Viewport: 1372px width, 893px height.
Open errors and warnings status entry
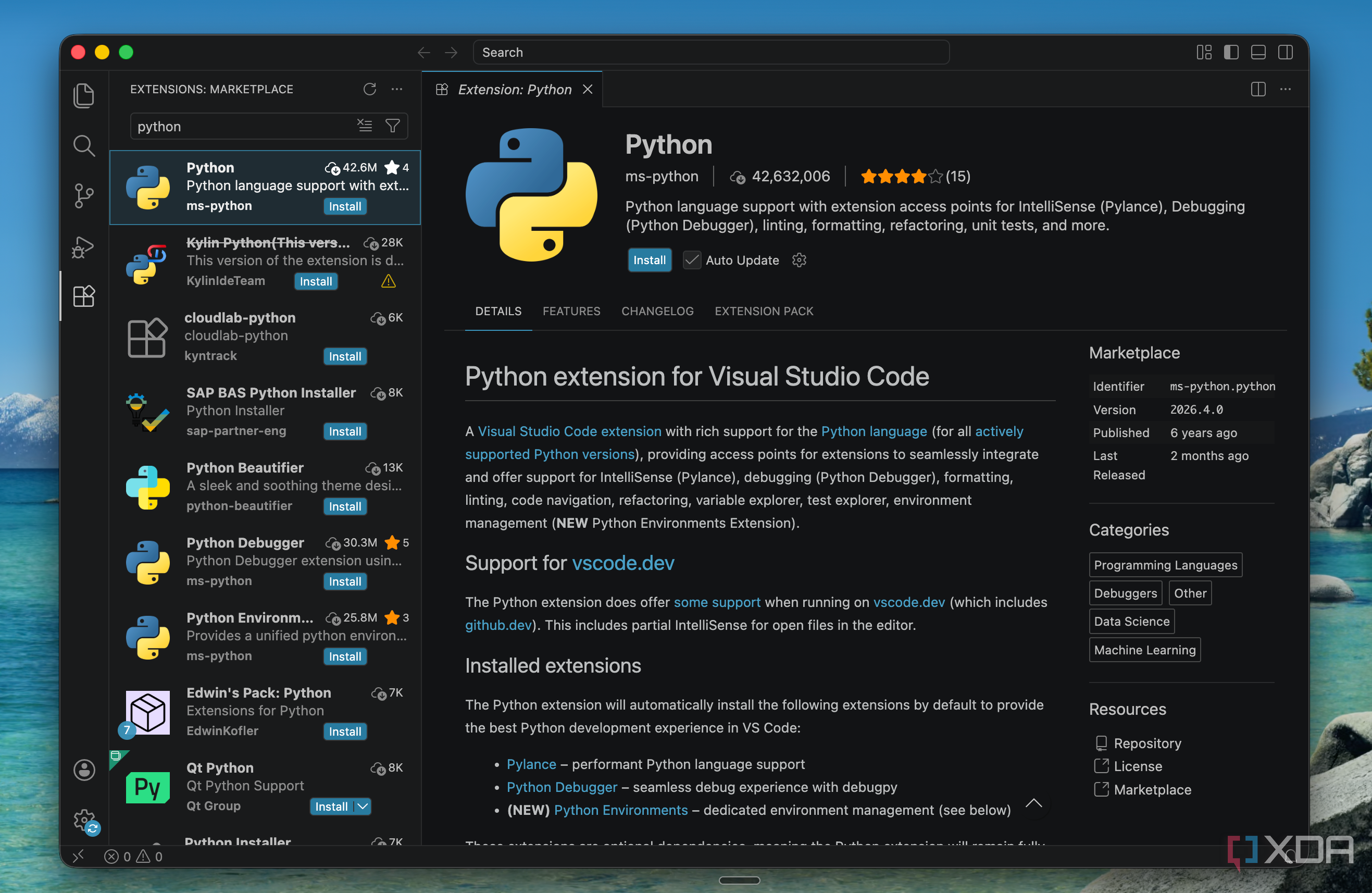(133, 856)
